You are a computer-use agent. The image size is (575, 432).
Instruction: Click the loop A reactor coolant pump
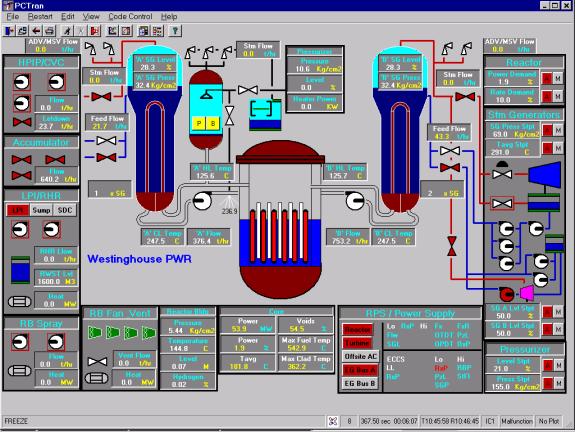202,201
